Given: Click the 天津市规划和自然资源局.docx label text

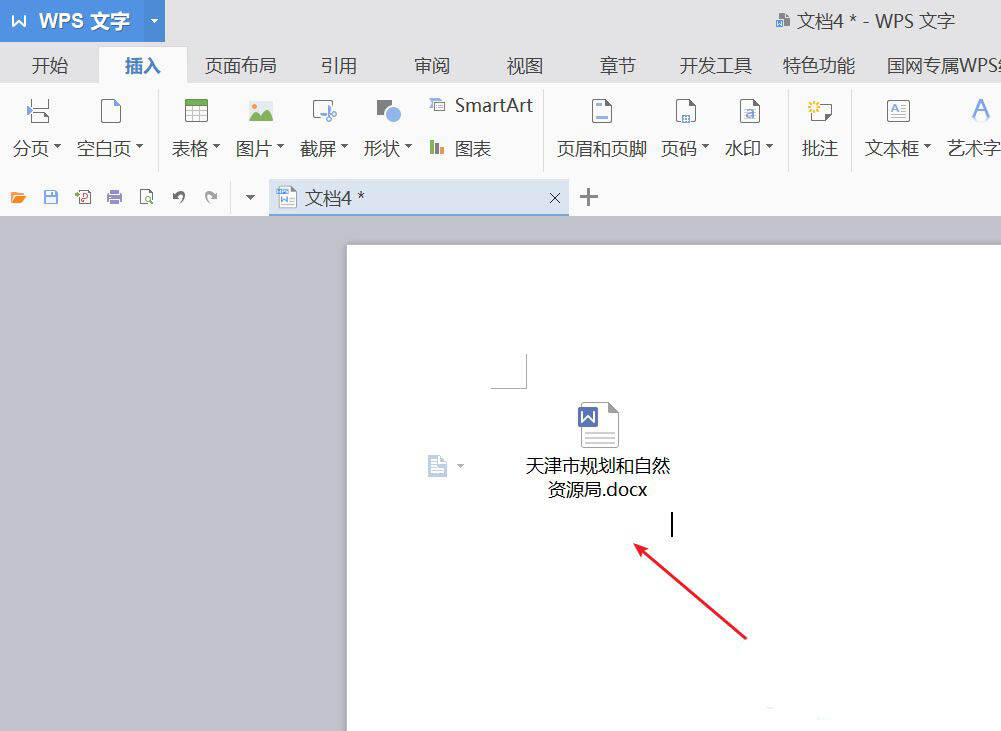Looking at the screenshot, I should pyautogui.click(x=598, y=478).
